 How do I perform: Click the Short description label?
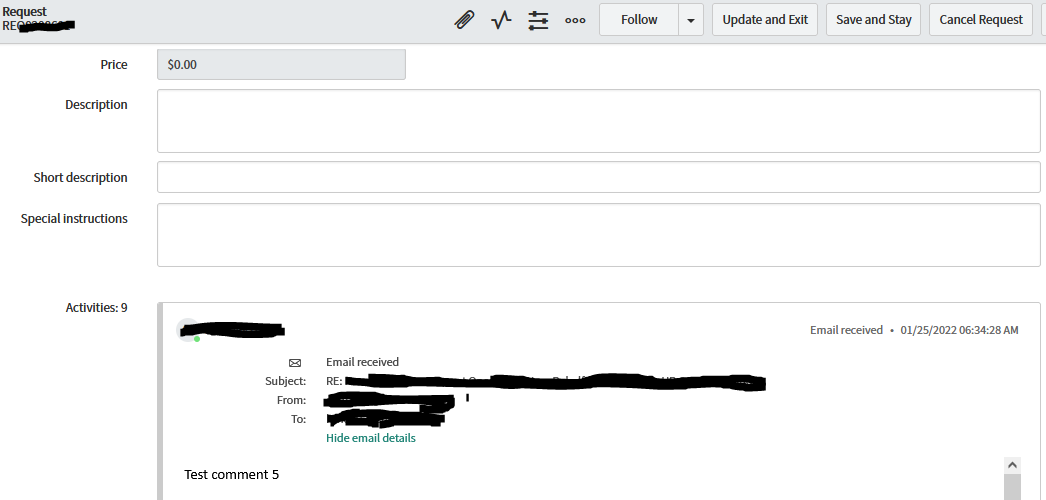81,177
